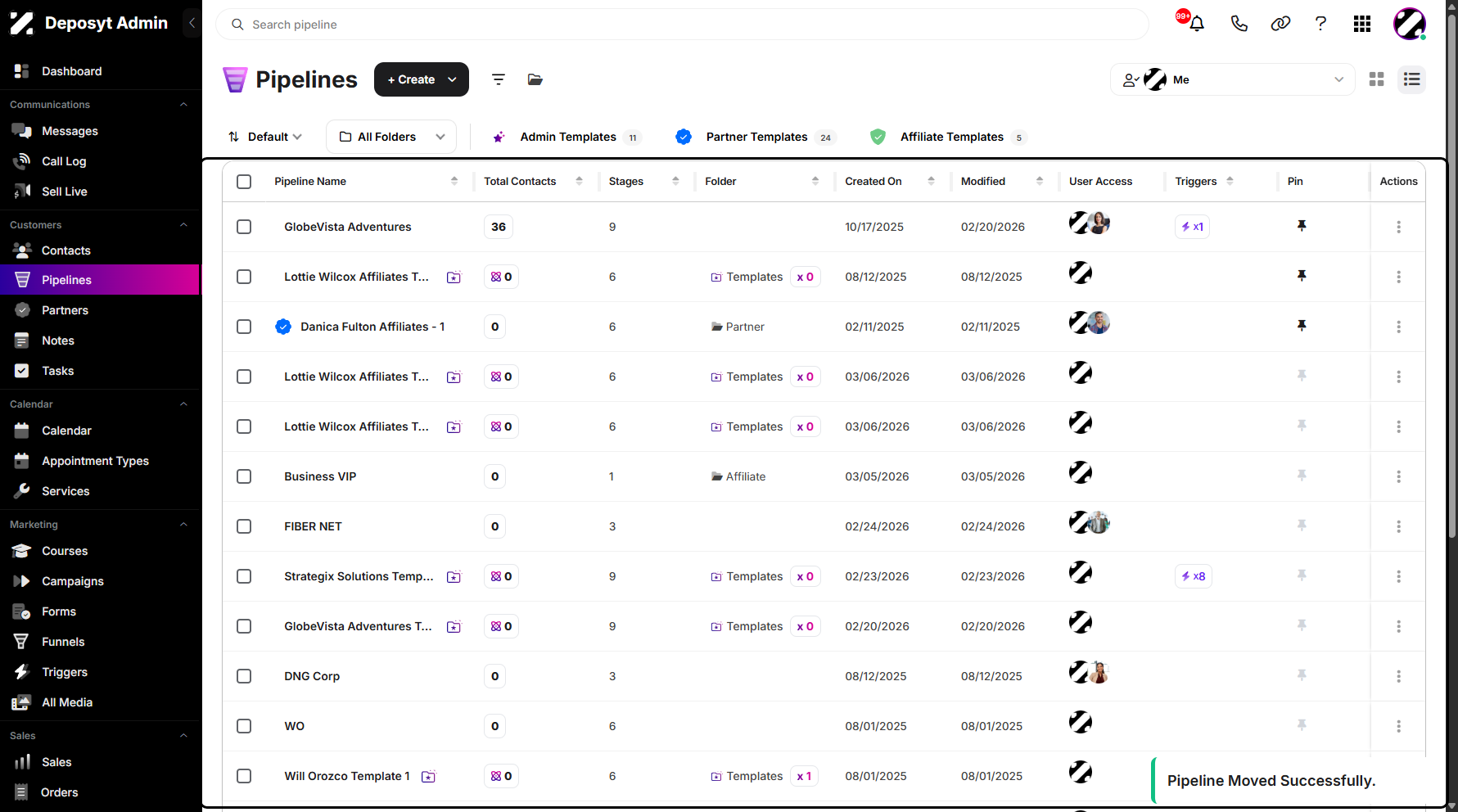Image resolution: width=1458 pixels, height=812 pixels.
Task: Click the filter icon beside Create
Action: [x=498, y=79]
